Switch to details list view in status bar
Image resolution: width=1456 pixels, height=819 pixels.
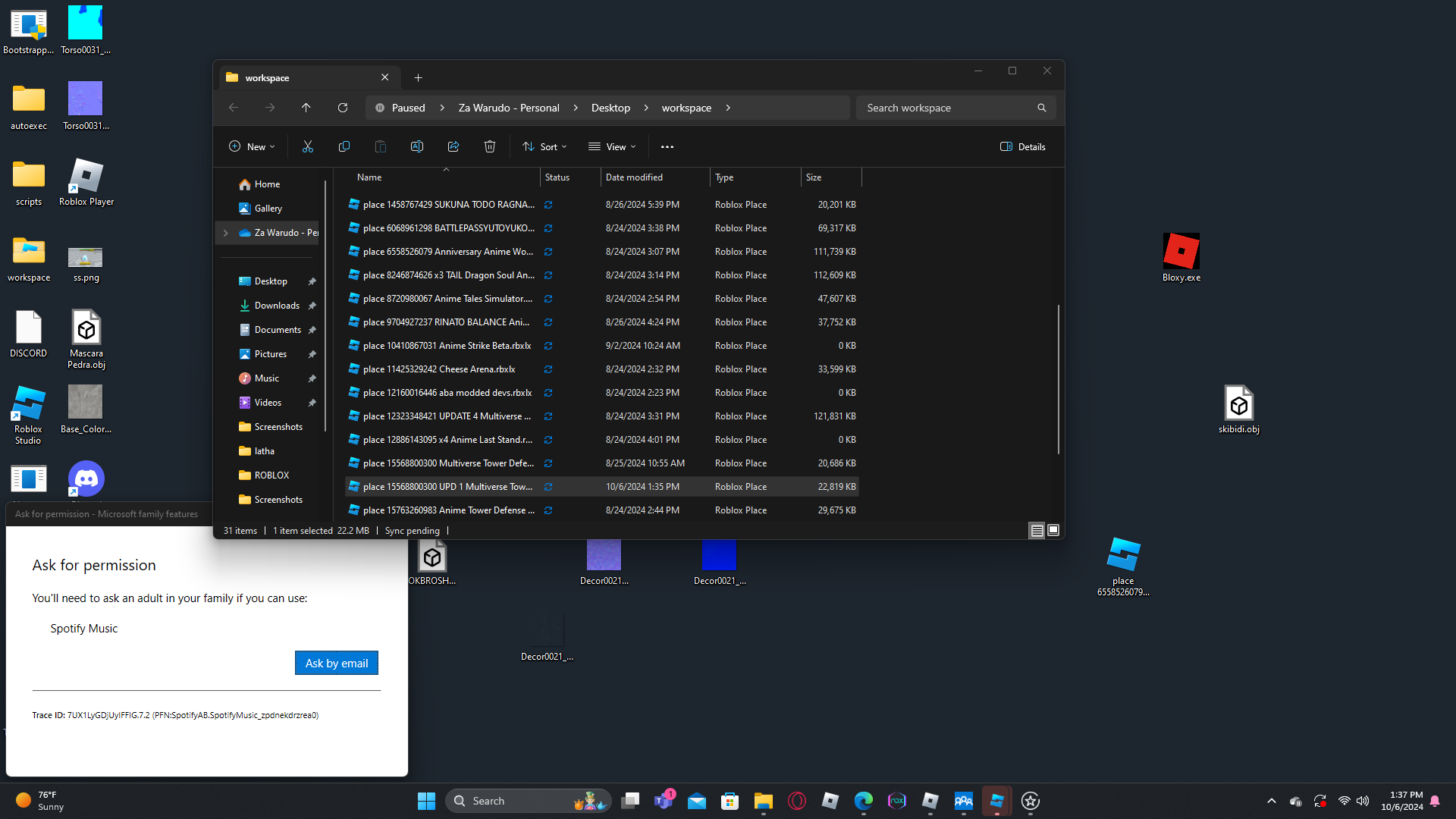[x=1037, y=530]
